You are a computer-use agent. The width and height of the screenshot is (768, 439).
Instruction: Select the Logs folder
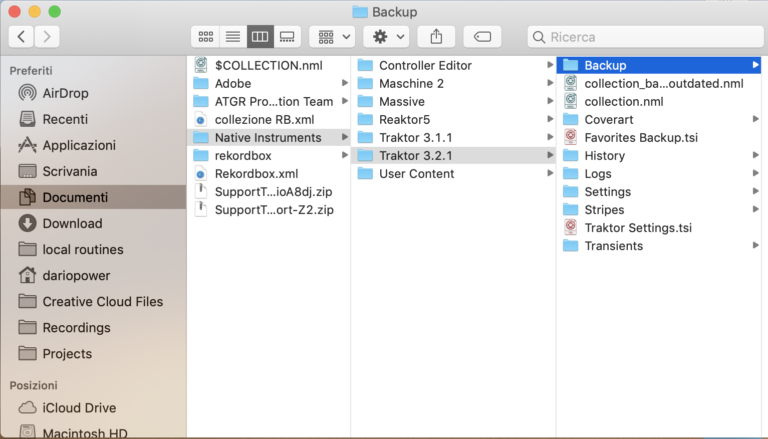click(x=659, y=174)
